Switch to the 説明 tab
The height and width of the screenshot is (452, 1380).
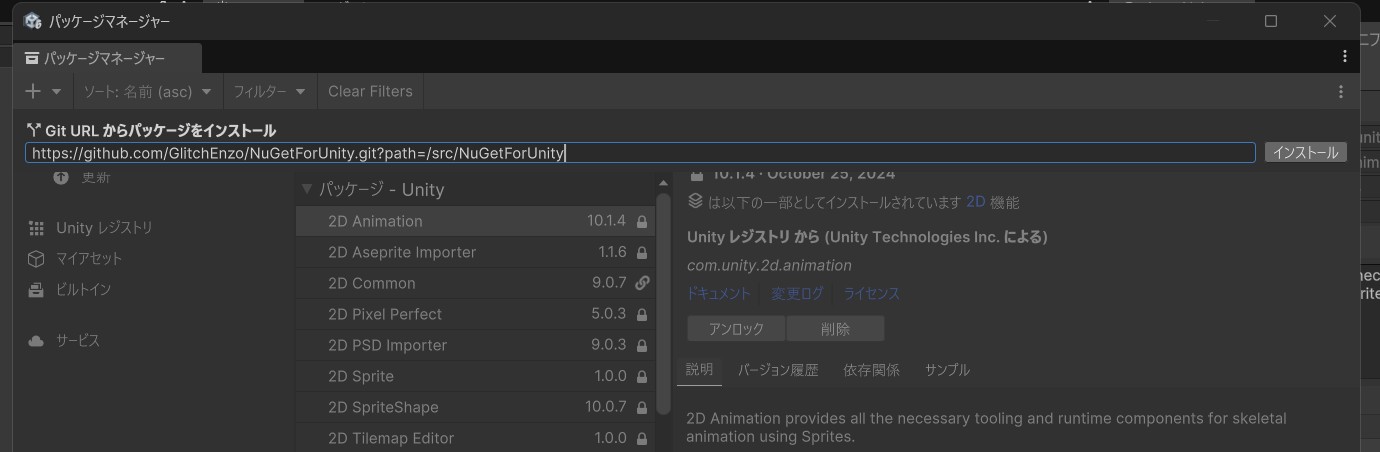pos(699,370)
